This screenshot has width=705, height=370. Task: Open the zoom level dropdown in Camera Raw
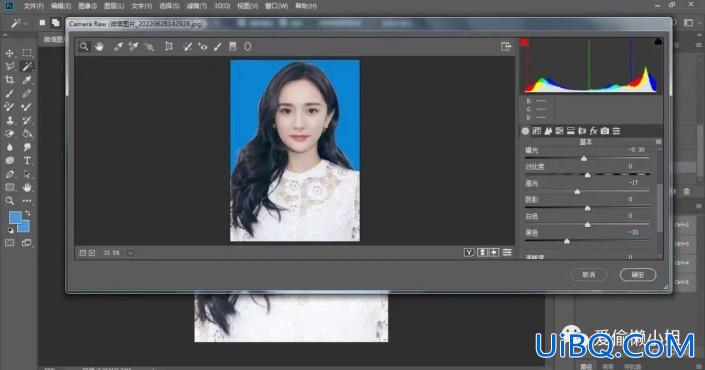click(130, 253)
